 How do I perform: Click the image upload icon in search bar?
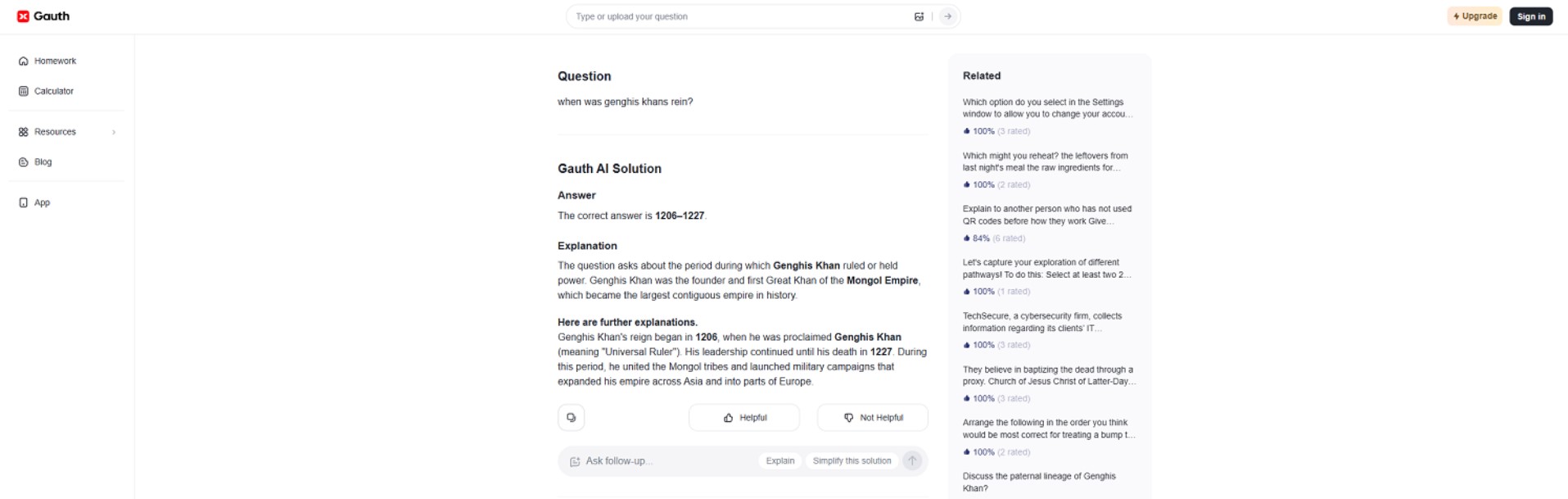pos(919,16)
